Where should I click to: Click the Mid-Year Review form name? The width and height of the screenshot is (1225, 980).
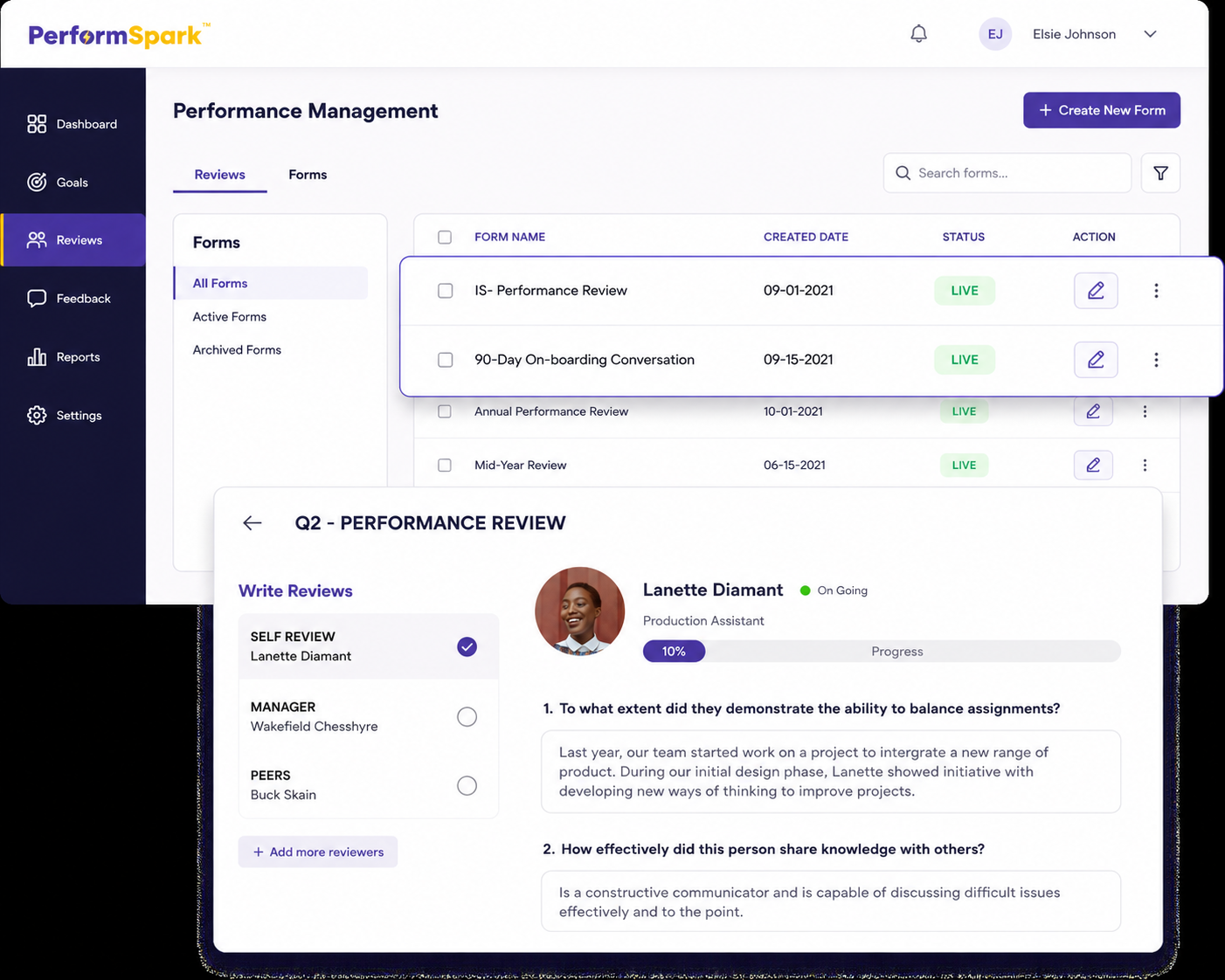[520, 466]
